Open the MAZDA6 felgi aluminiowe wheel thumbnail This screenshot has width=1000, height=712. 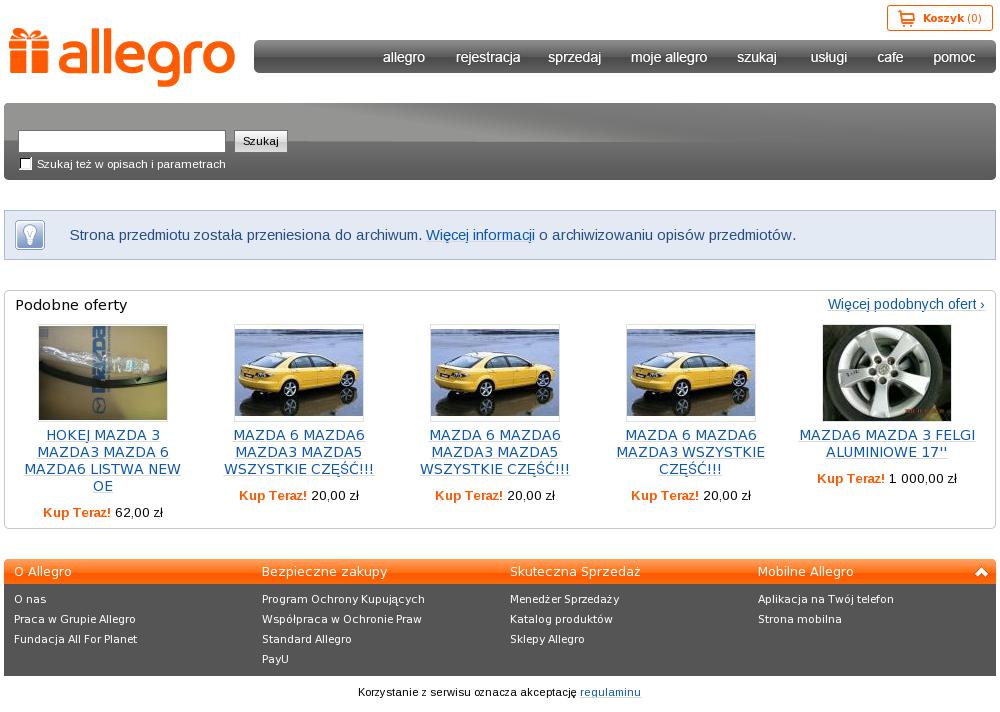coord(886,373)
